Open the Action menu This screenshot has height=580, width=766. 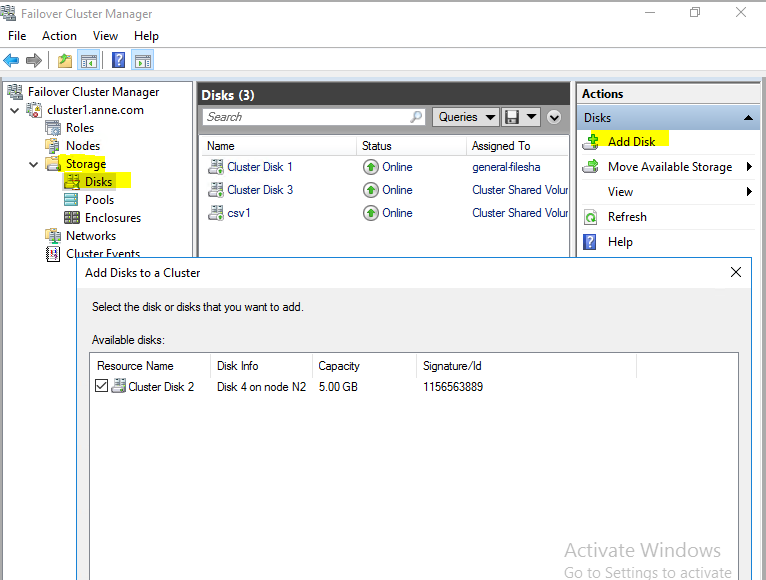click(59, 36)
